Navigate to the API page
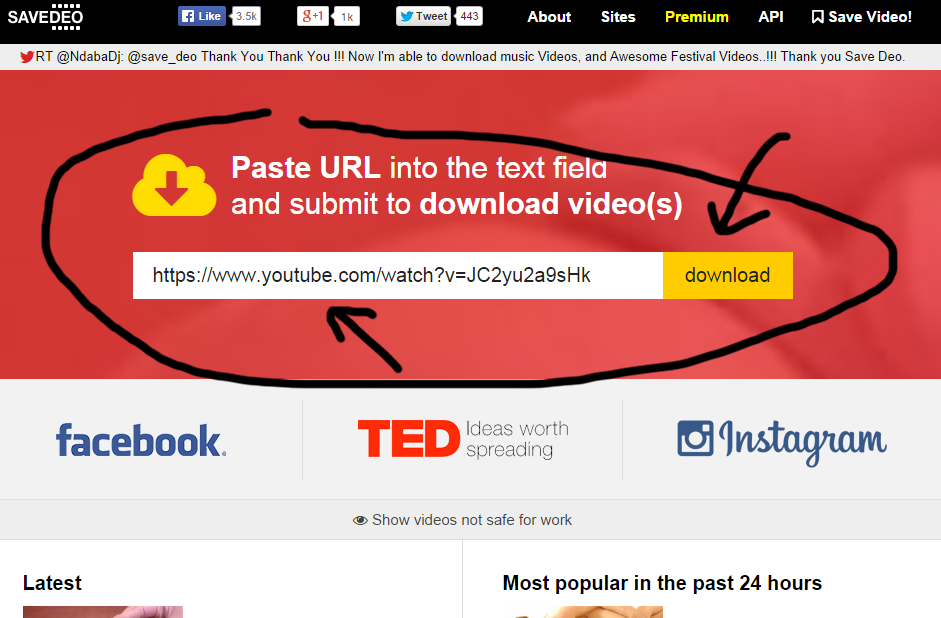The width and height of the screenshot is (941, 618). click(771, 17)
